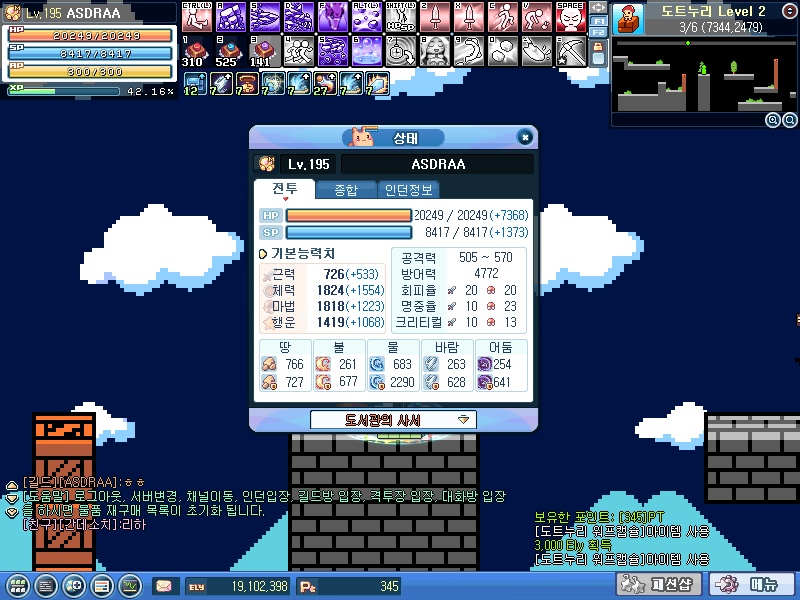Image resolution: width=800 pixels, height=600 pixels.
Task: Select the buff icon showing 27
Action: [x=325, y=84]
